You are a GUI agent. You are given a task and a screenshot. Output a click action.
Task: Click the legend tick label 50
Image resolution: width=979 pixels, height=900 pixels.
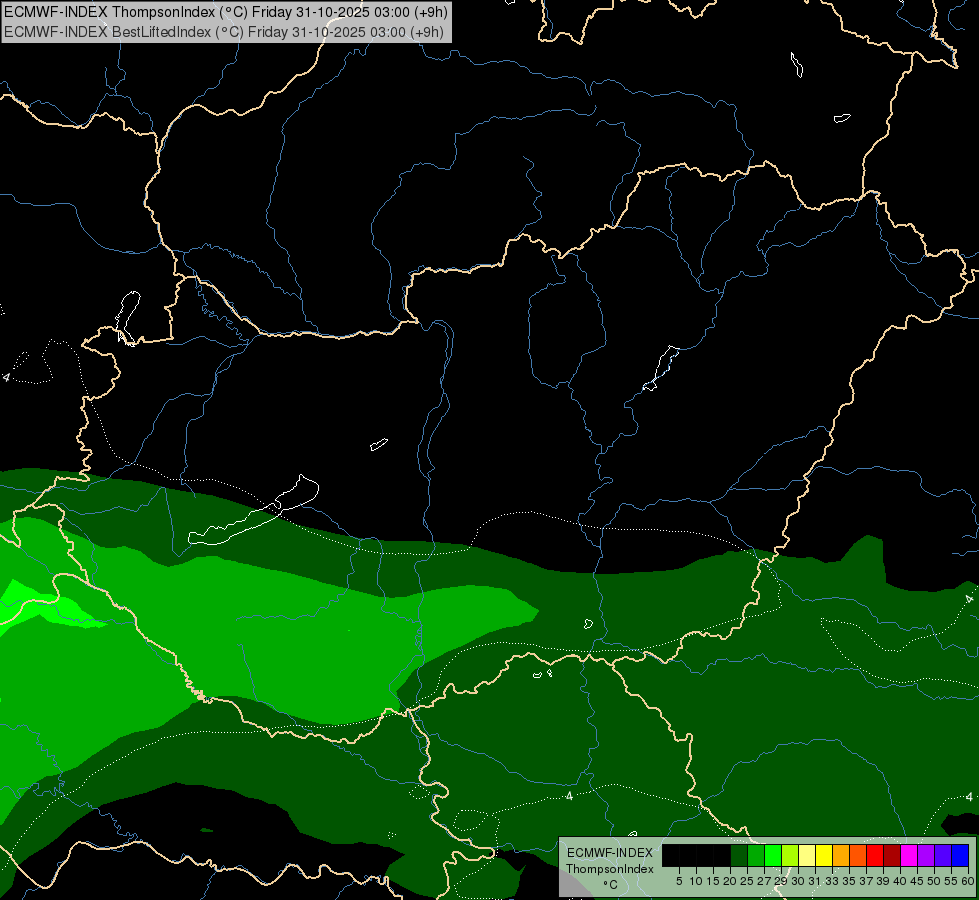934,881
